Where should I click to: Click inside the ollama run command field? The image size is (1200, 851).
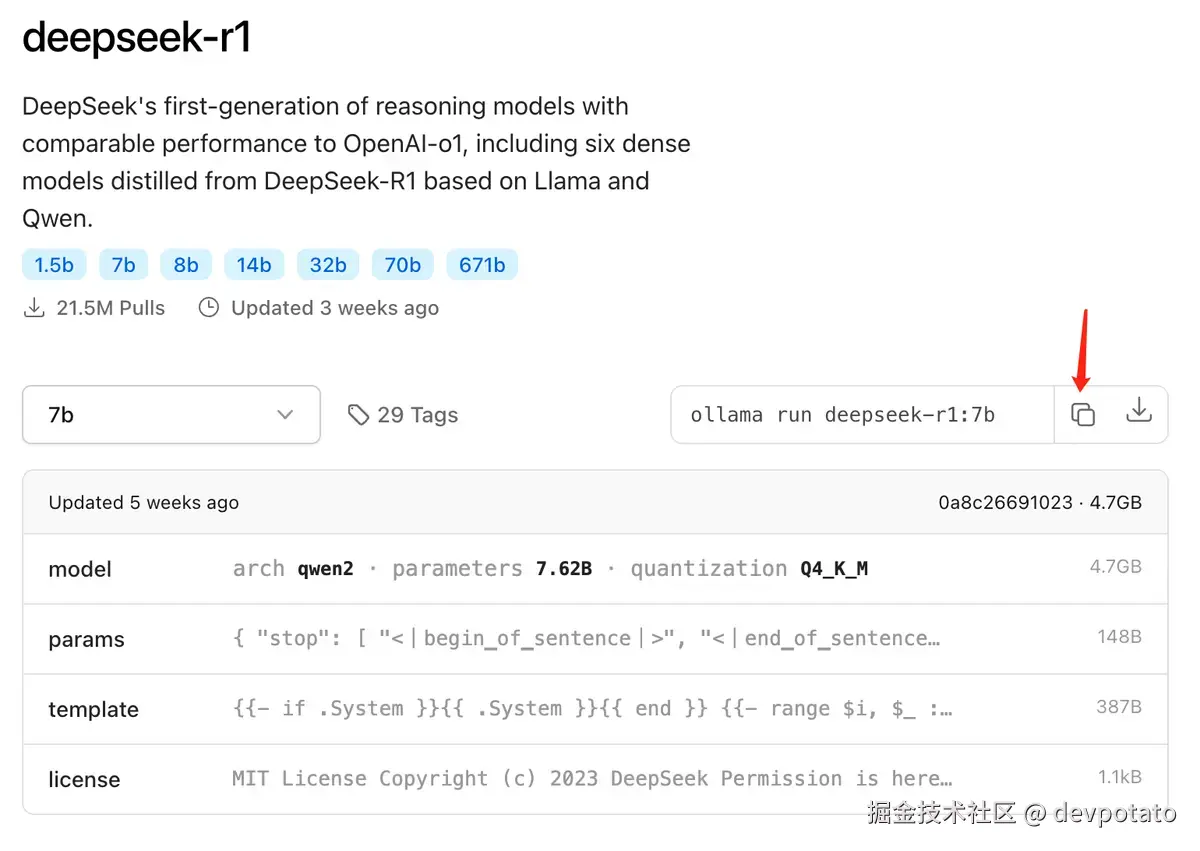[860, 414]
